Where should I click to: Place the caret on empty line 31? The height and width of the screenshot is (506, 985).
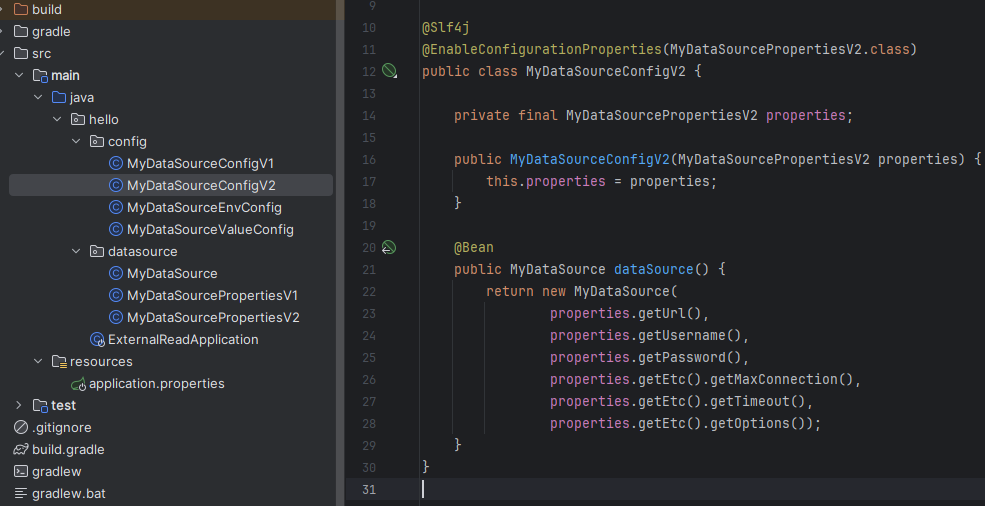(x=665, y=489)
